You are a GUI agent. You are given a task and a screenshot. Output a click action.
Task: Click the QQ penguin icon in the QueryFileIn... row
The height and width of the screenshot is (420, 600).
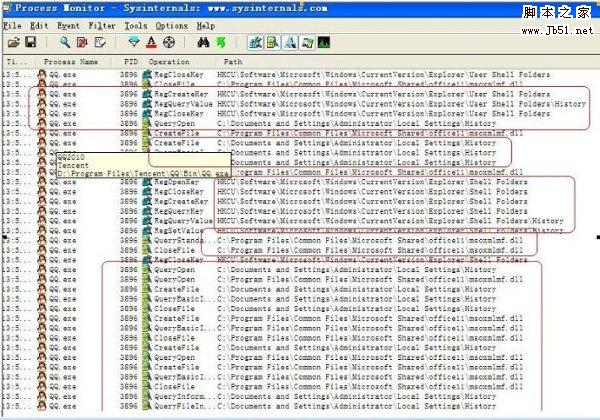click(42, 406)
